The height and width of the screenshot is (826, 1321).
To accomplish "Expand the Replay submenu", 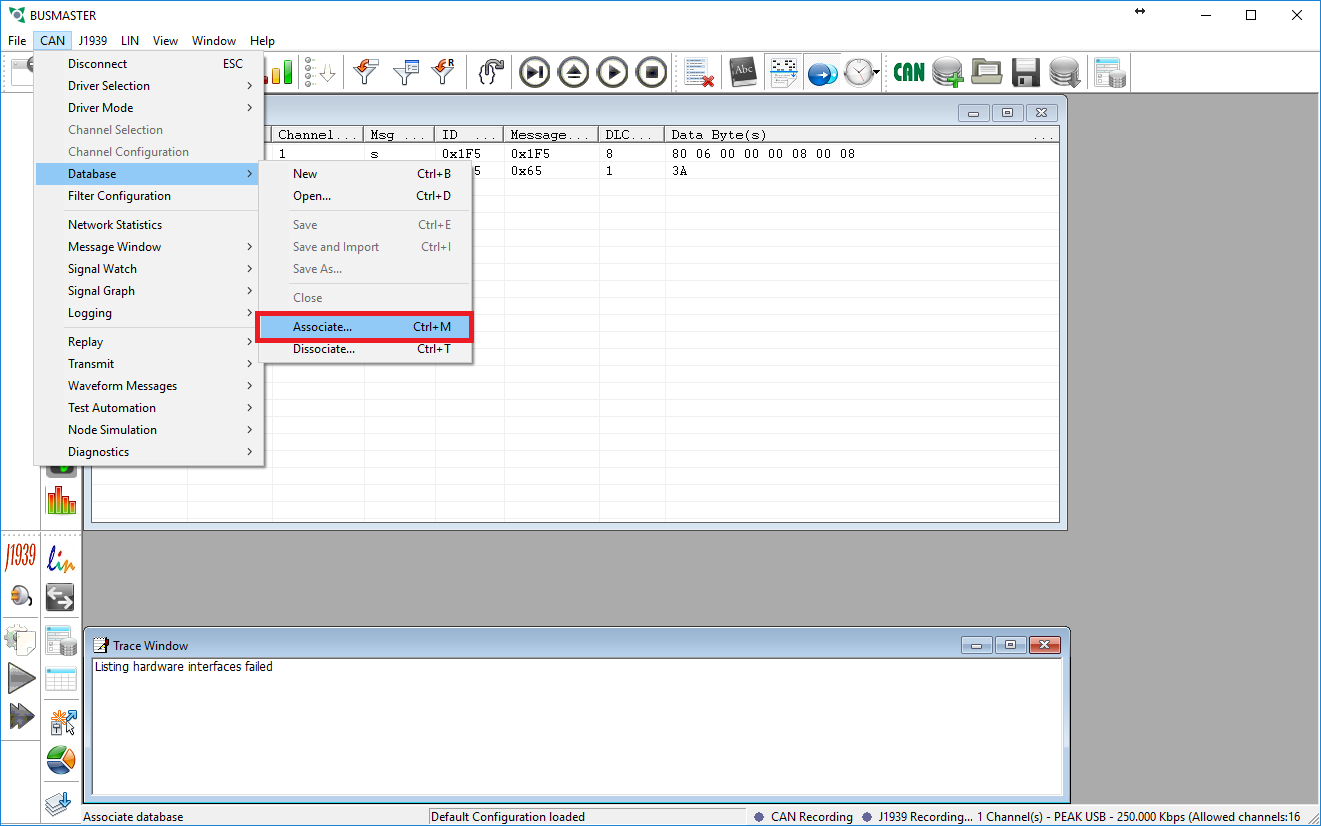I will click(x=149, y=342).
